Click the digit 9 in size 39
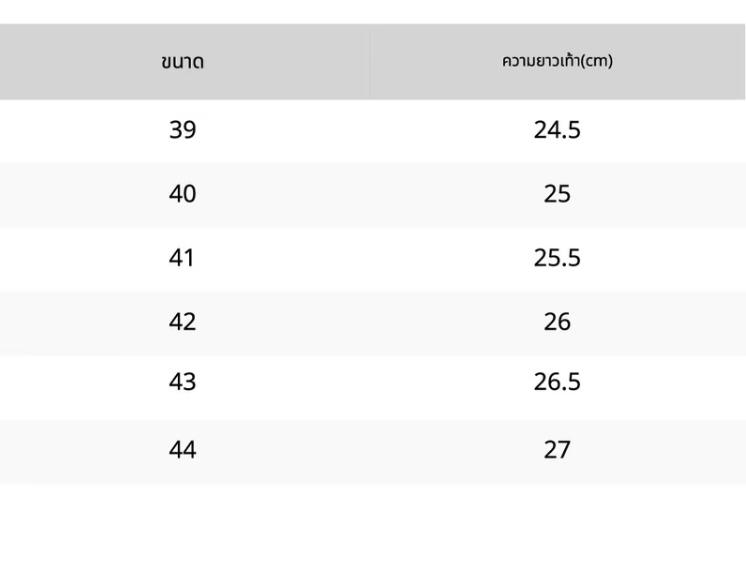 click(x=189, y=130)
